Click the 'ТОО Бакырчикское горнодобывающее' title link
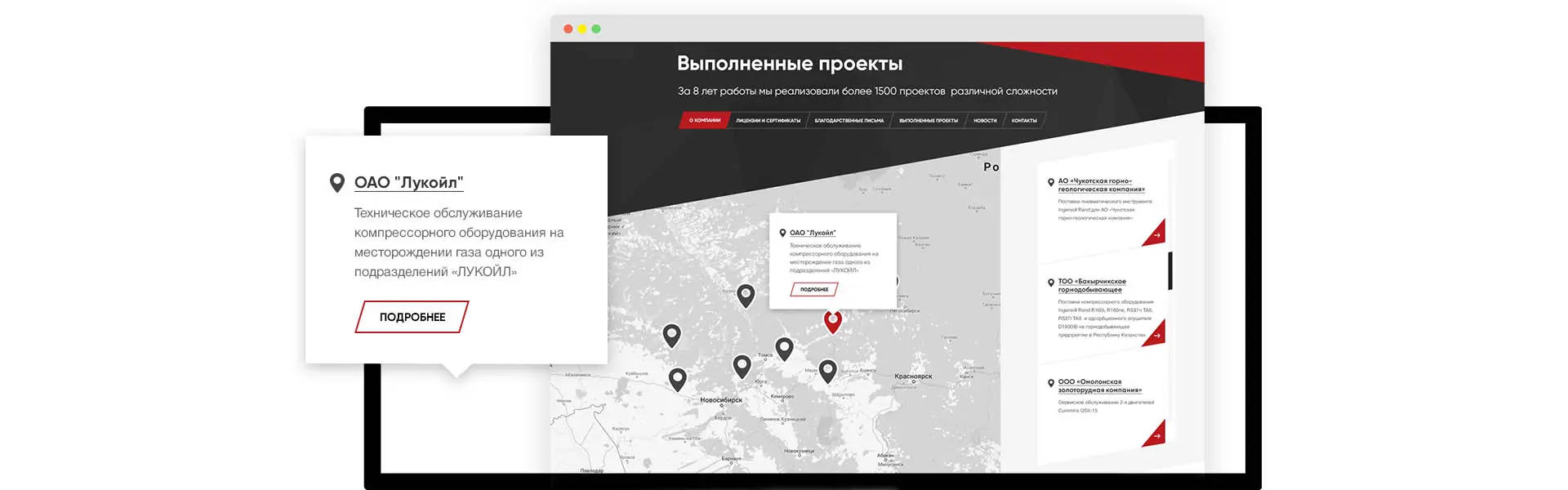Viewport: 1568px width, 490px height. point(1092,285)
